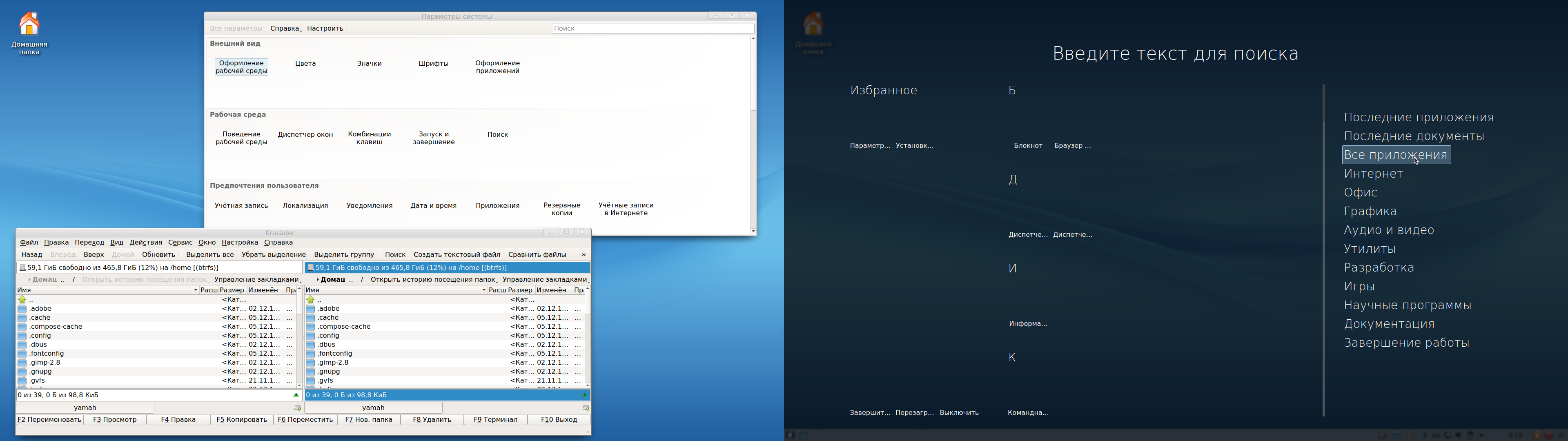Click the disk icon in left panel free-space bar
1568x441 pixels.
click(x=22, y=267)
